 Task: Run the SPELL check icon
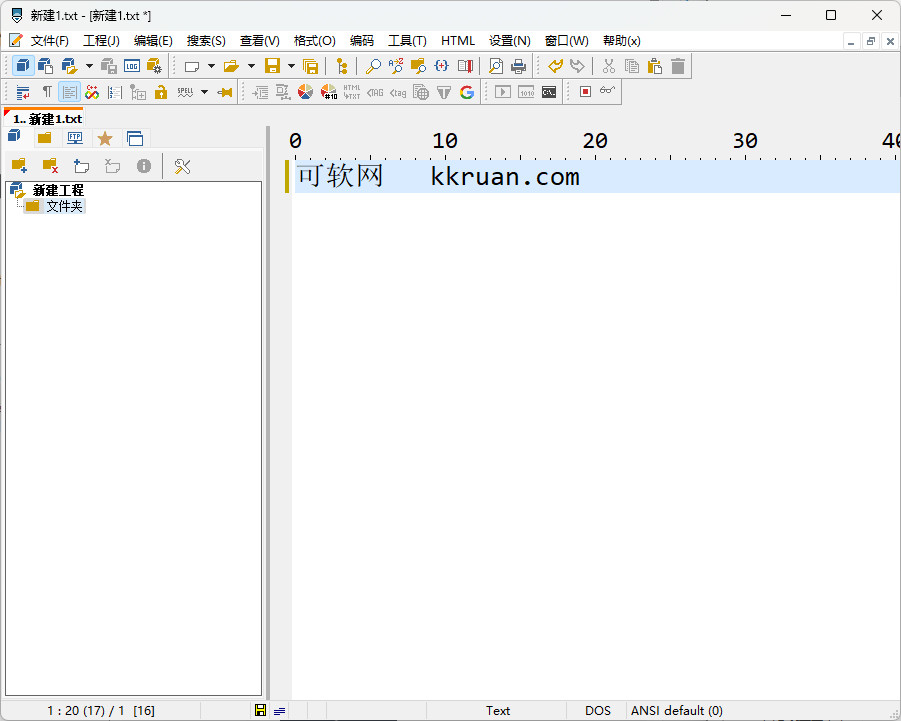(185, 92)
